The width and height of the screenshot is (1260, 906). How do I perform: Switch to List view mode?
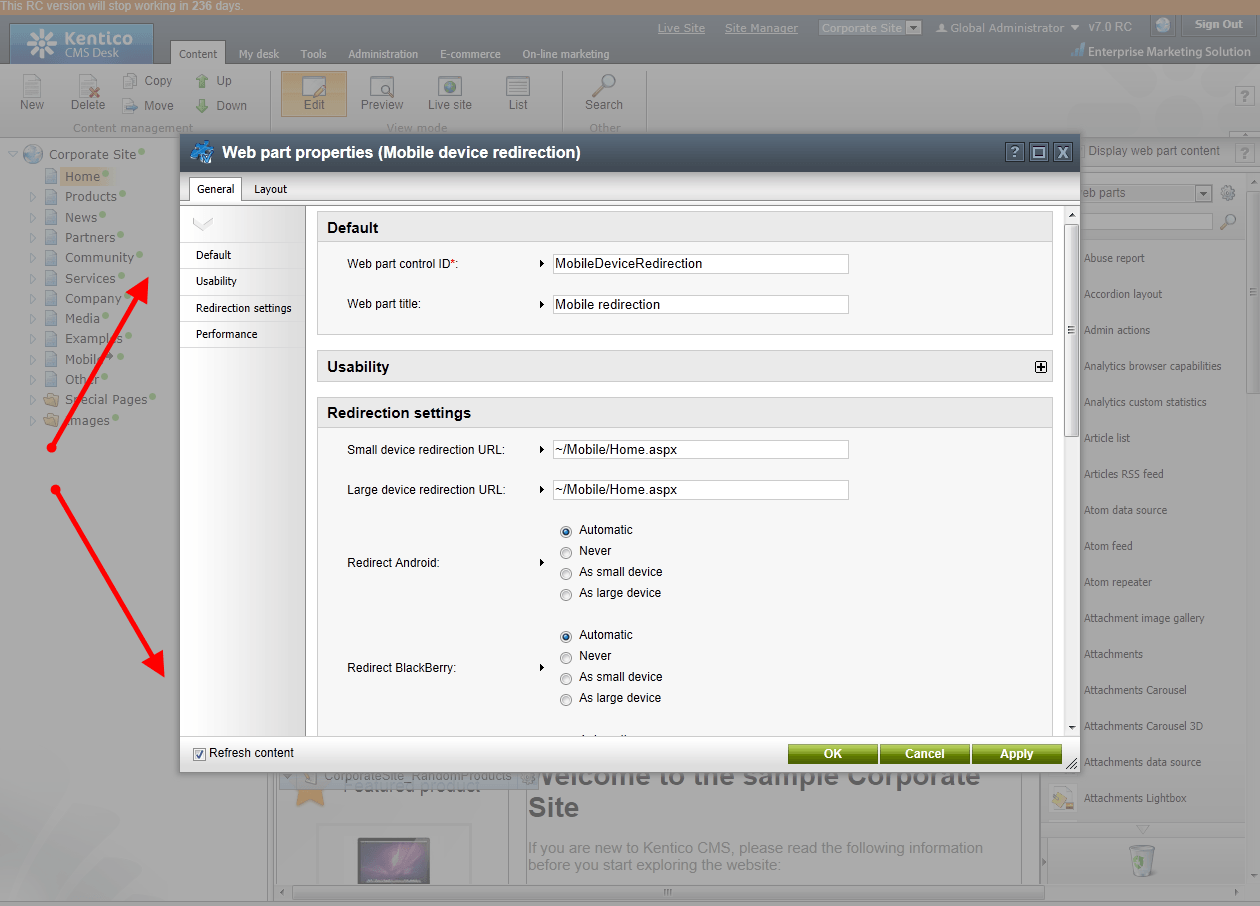(518, 93)
